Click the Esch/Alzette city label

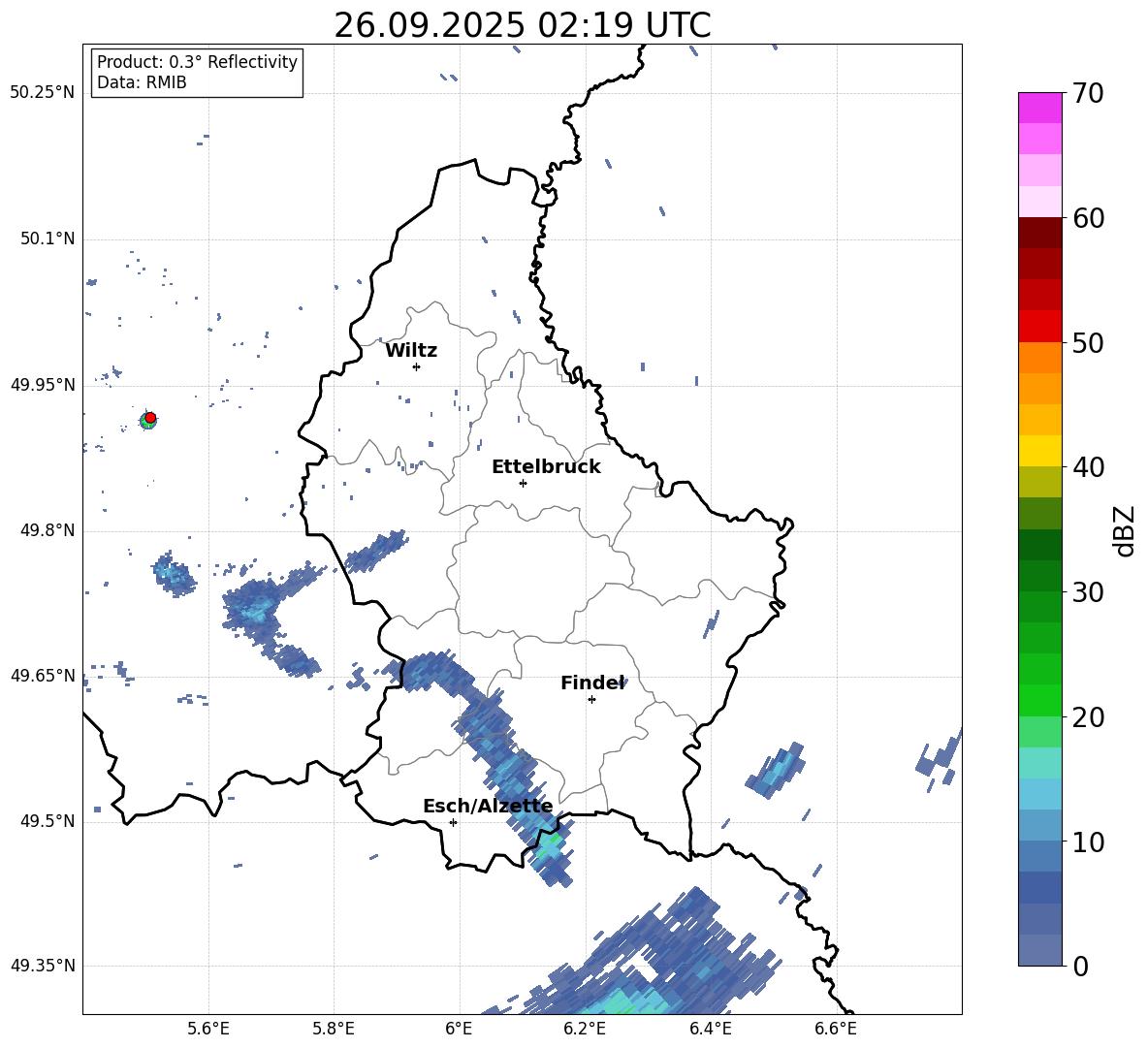488,807
